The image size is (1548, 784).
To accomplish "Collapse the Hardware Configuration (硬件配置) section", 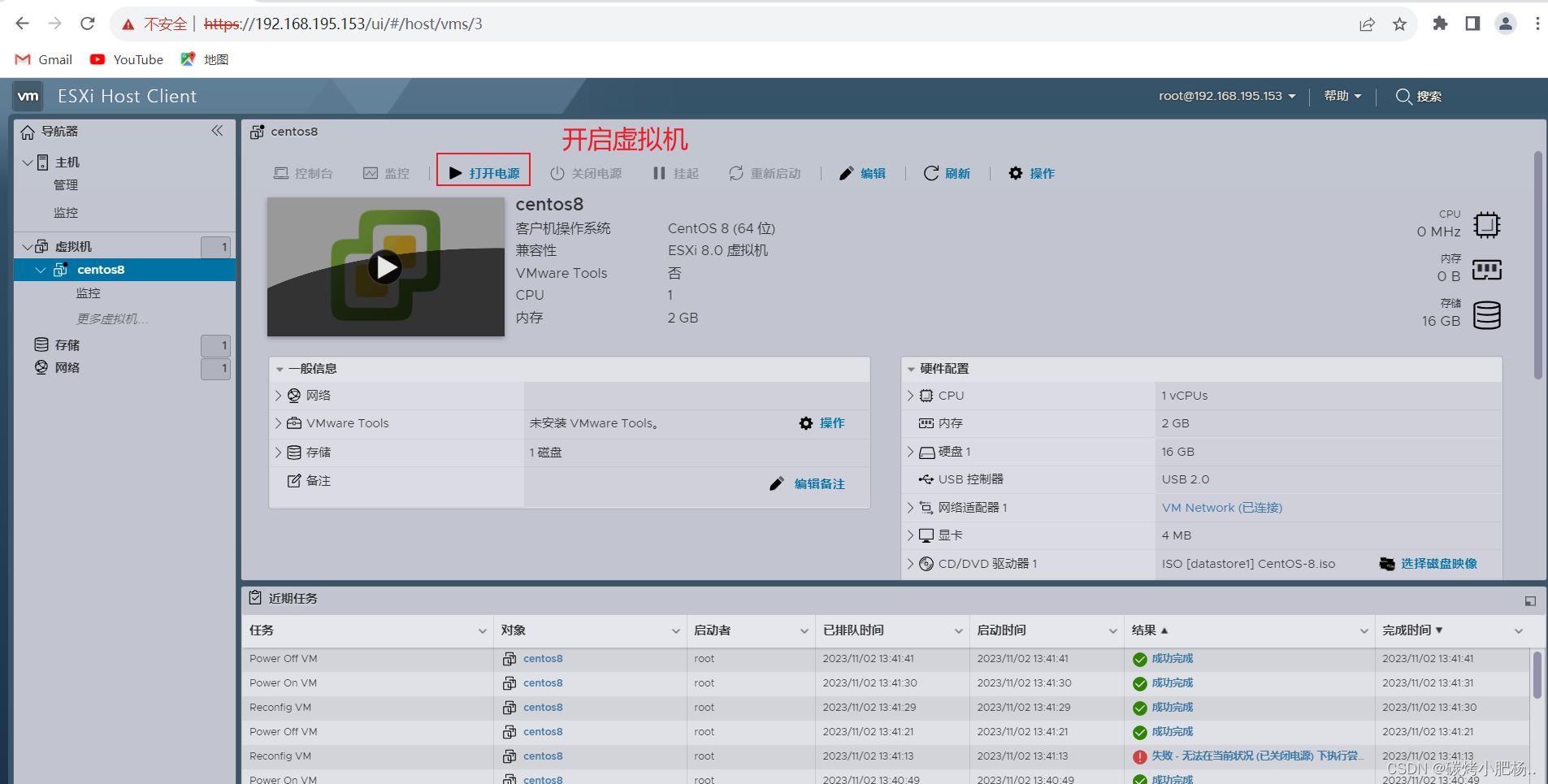I will pyautogui.click(x=911, y=369).
